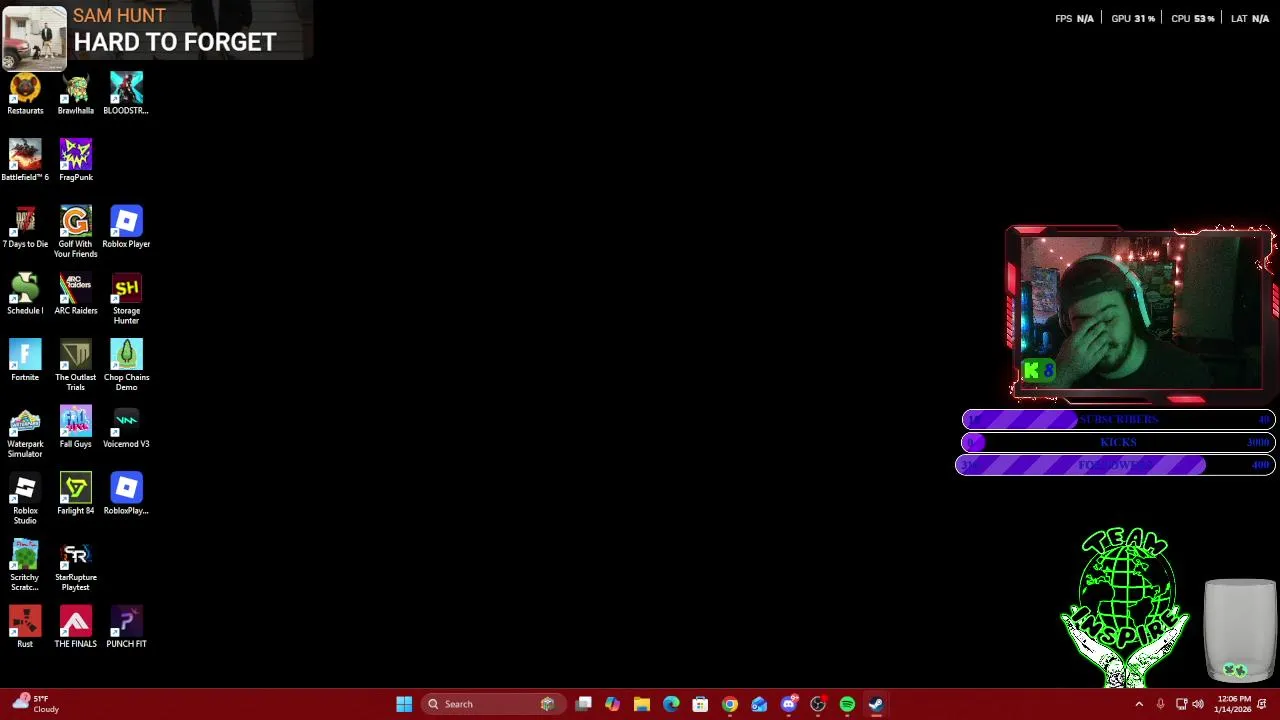The height and width of the screenshot is (720, 1280).
Task: Select the Schedule I game icon
Action: [25, 295]
